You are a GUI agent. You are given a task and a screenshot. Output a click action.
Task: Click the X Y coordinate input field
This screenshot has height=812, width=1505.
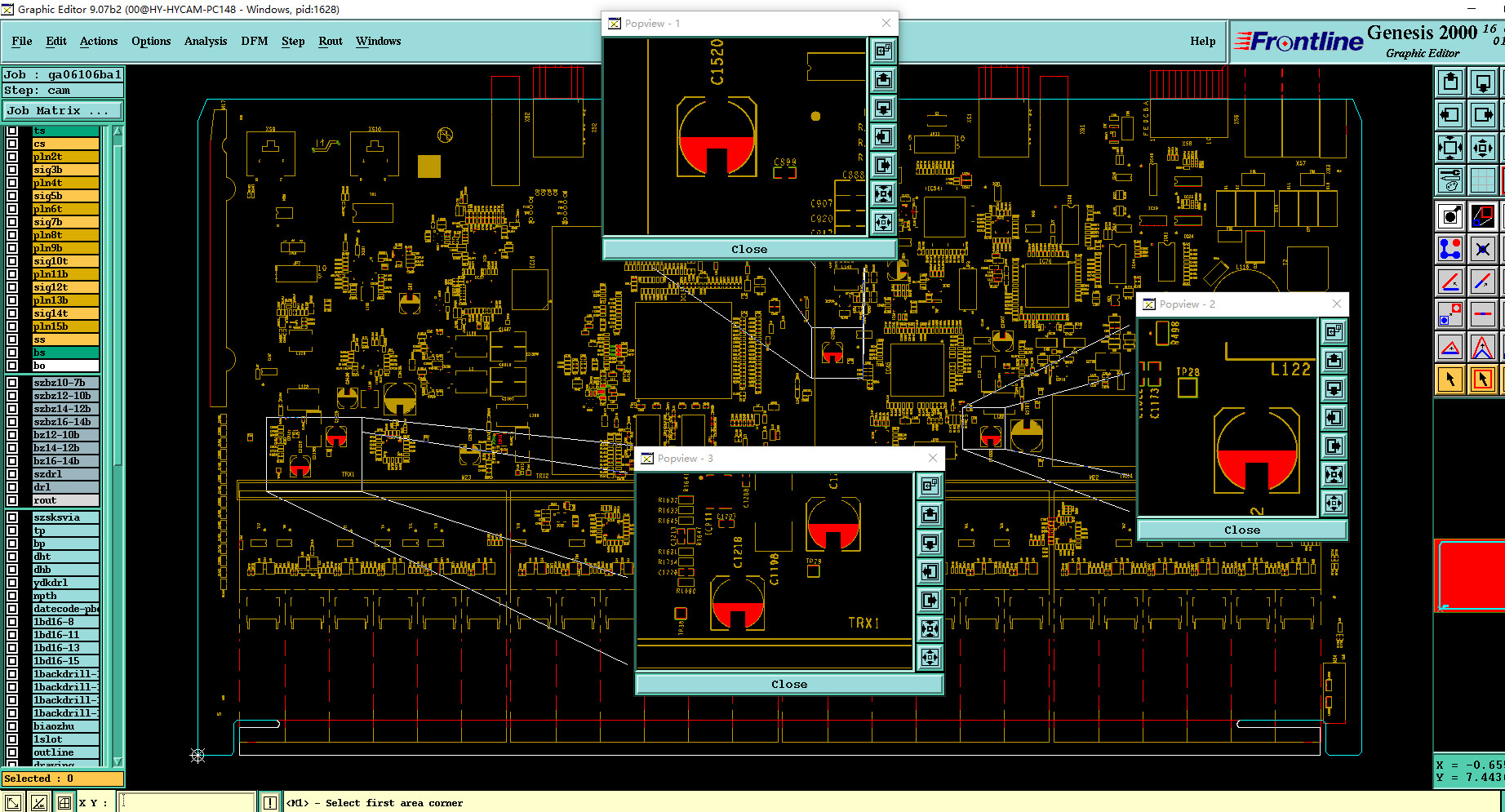tap(188, 803)
